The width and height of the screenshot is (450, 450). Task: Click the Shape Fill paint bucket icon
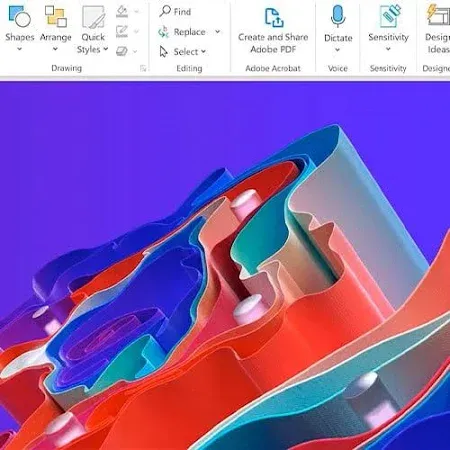click(x=122, y=11)
